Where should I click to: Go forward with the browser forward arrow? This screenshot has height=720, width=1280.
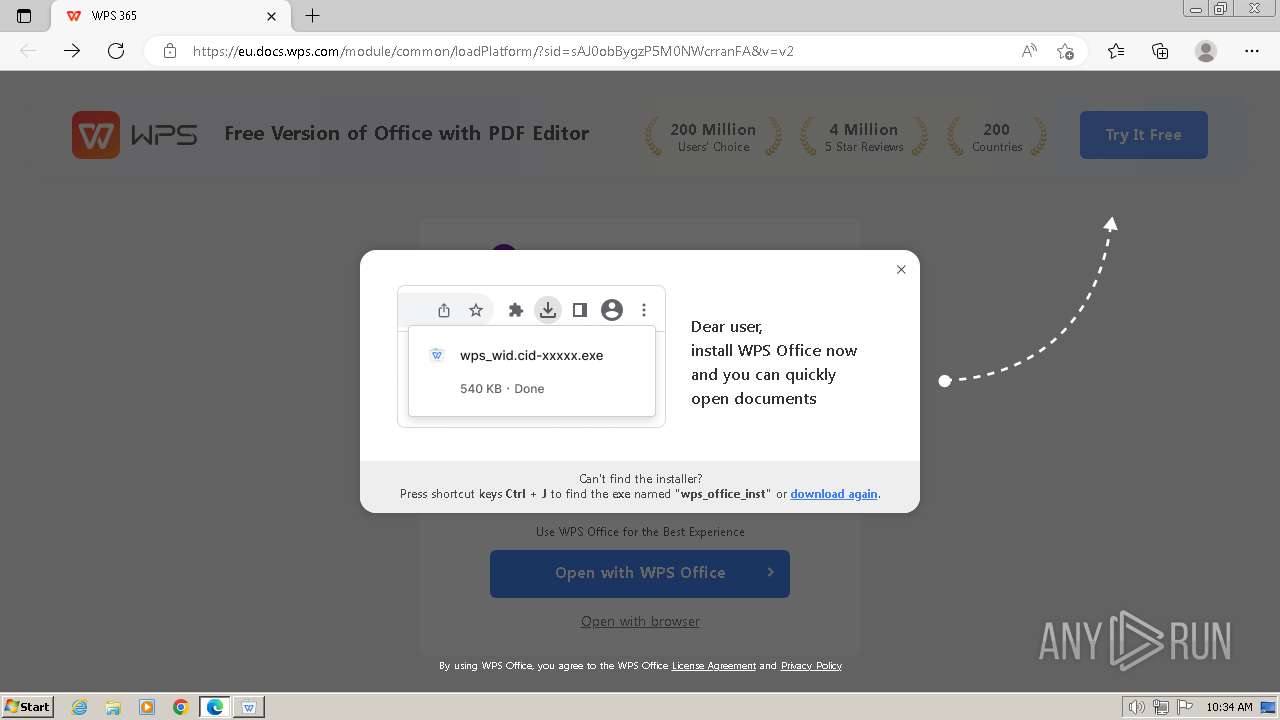pyautogui.click(x=72, y=51)
